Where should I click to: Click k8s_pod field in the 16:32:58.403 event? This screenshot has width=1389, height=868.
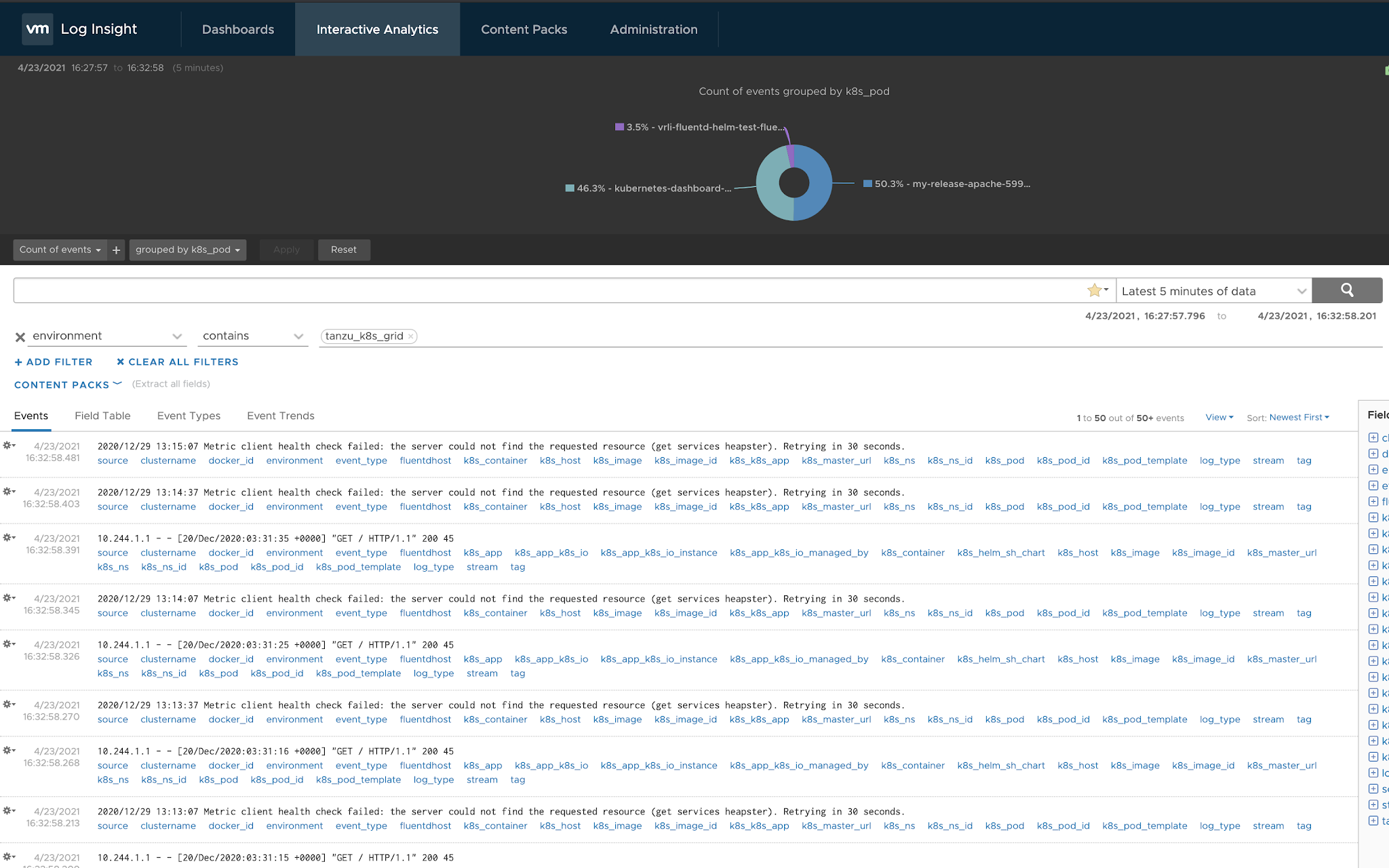(x=1004, y=507)
